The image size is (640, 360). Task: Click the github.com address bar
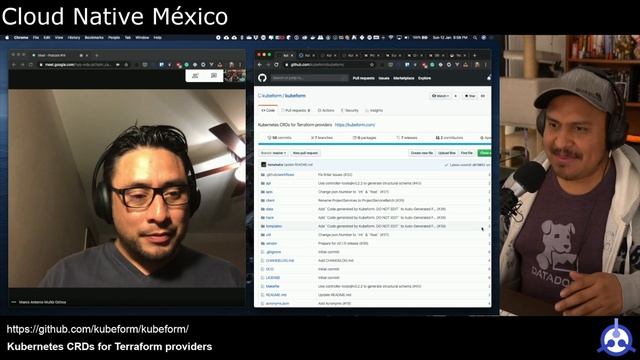tap(330, 64)
